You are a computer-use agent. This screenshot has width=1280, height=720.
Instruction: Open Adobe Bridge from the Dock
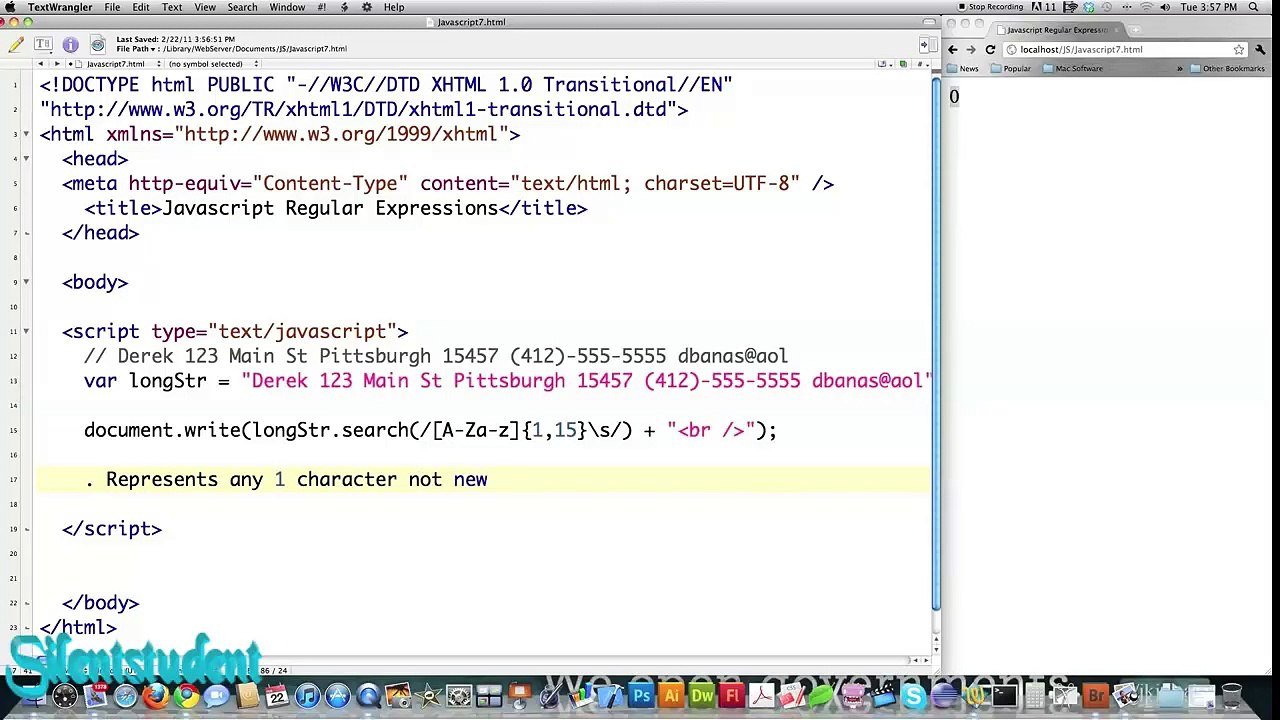pyautogui.click(x=1095, y=695)
